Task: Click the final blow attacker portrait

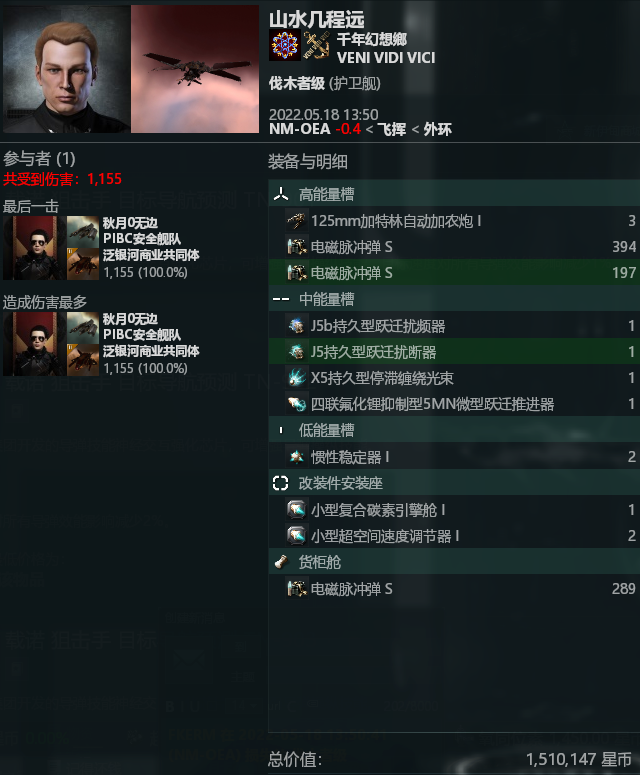Action: [x=34, y=248]
